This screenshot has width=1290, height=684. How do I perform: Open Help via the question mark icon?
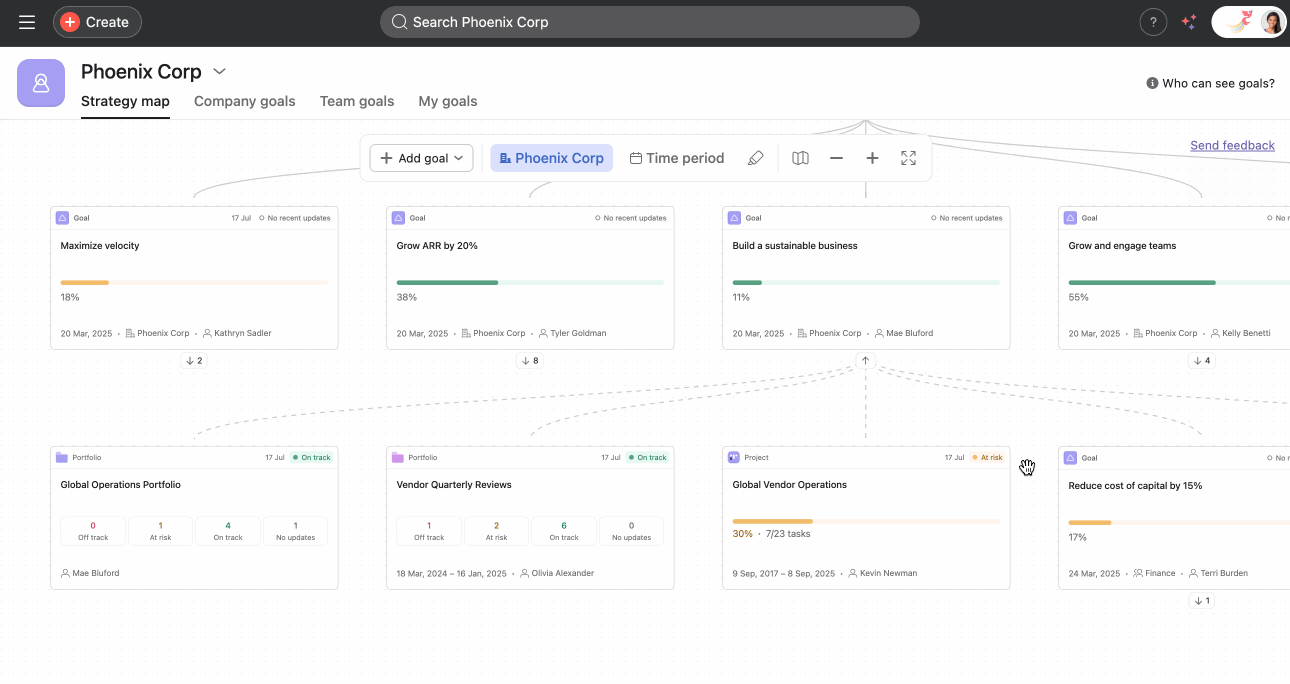(x=1153, y=21)
